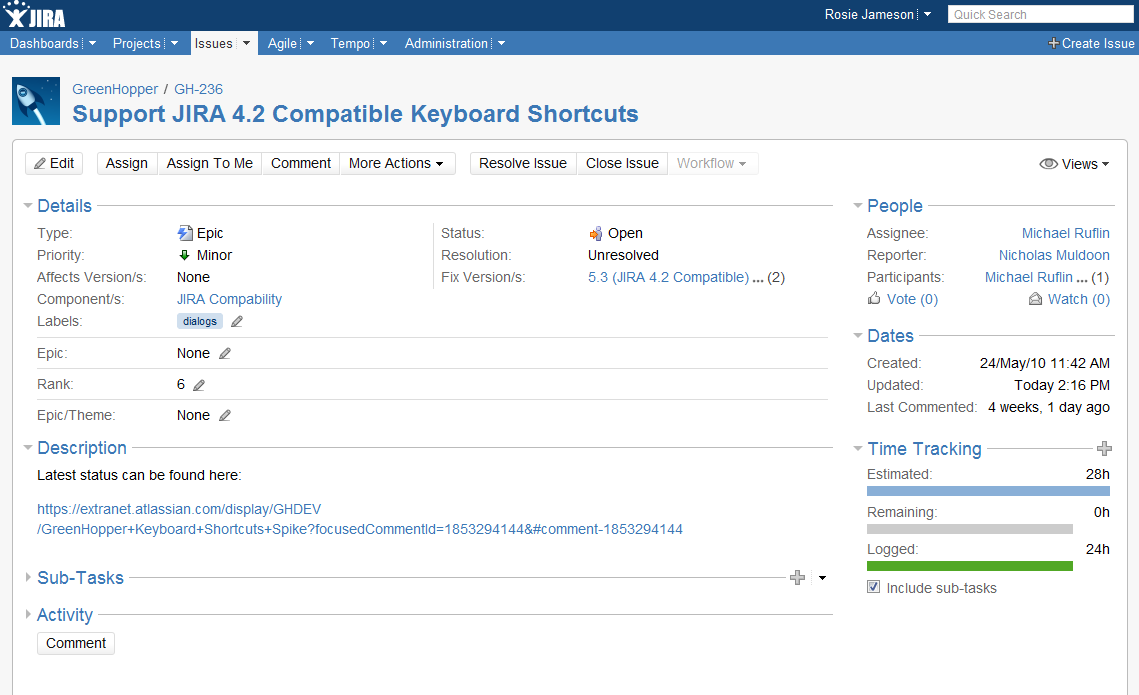Open the Administration menu
1139x695 pixels.
[x=446, y=44]
